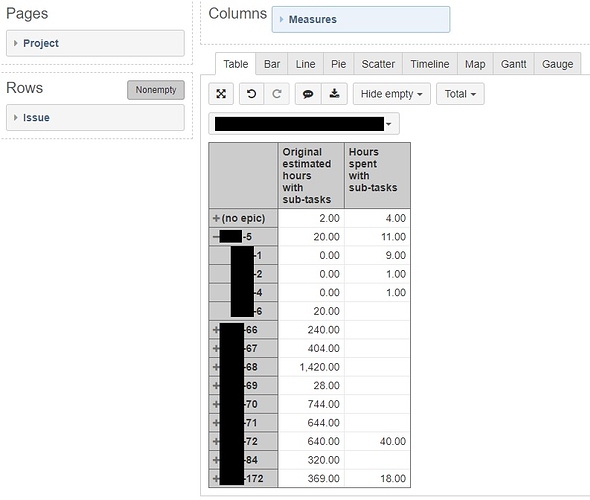Image resolution: width=590 pixels, height=500 pixels.
Task: Open the Hide empty dropdown
Action: (391, 94)
